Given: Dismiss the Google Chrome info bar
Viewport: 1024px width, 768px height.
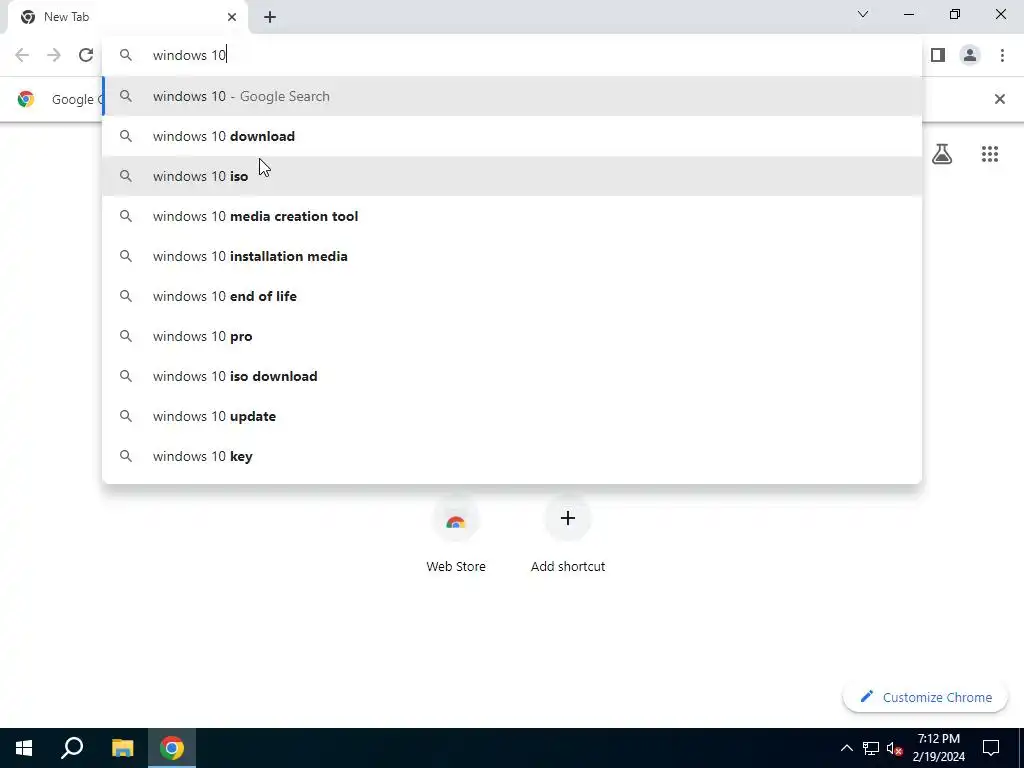Looking at the screenshot, I should click(x=999, y=99).
